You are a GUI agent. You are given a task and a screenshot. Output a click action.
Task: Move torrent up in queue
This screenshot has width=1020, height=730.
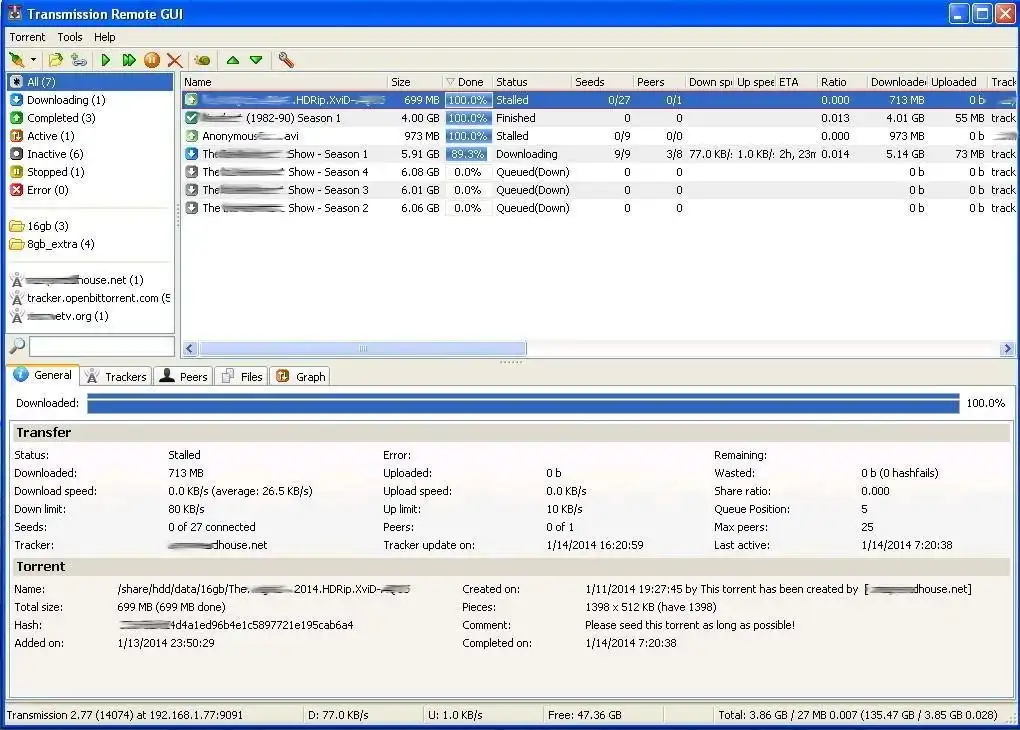tap(233, 60)
